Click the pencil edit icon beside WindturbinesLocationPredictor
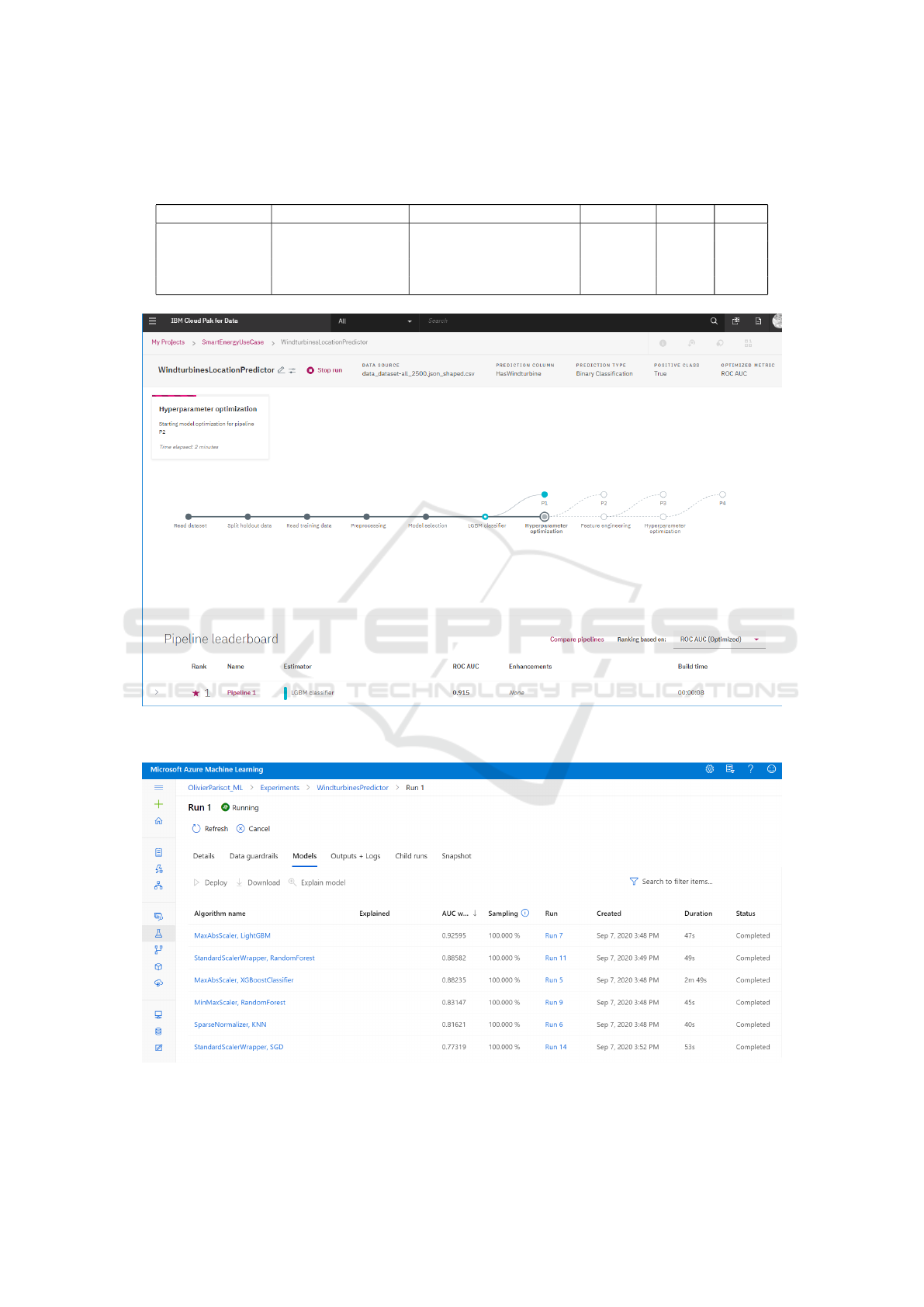Viewport: 924px width, 1307px height. 281,370
